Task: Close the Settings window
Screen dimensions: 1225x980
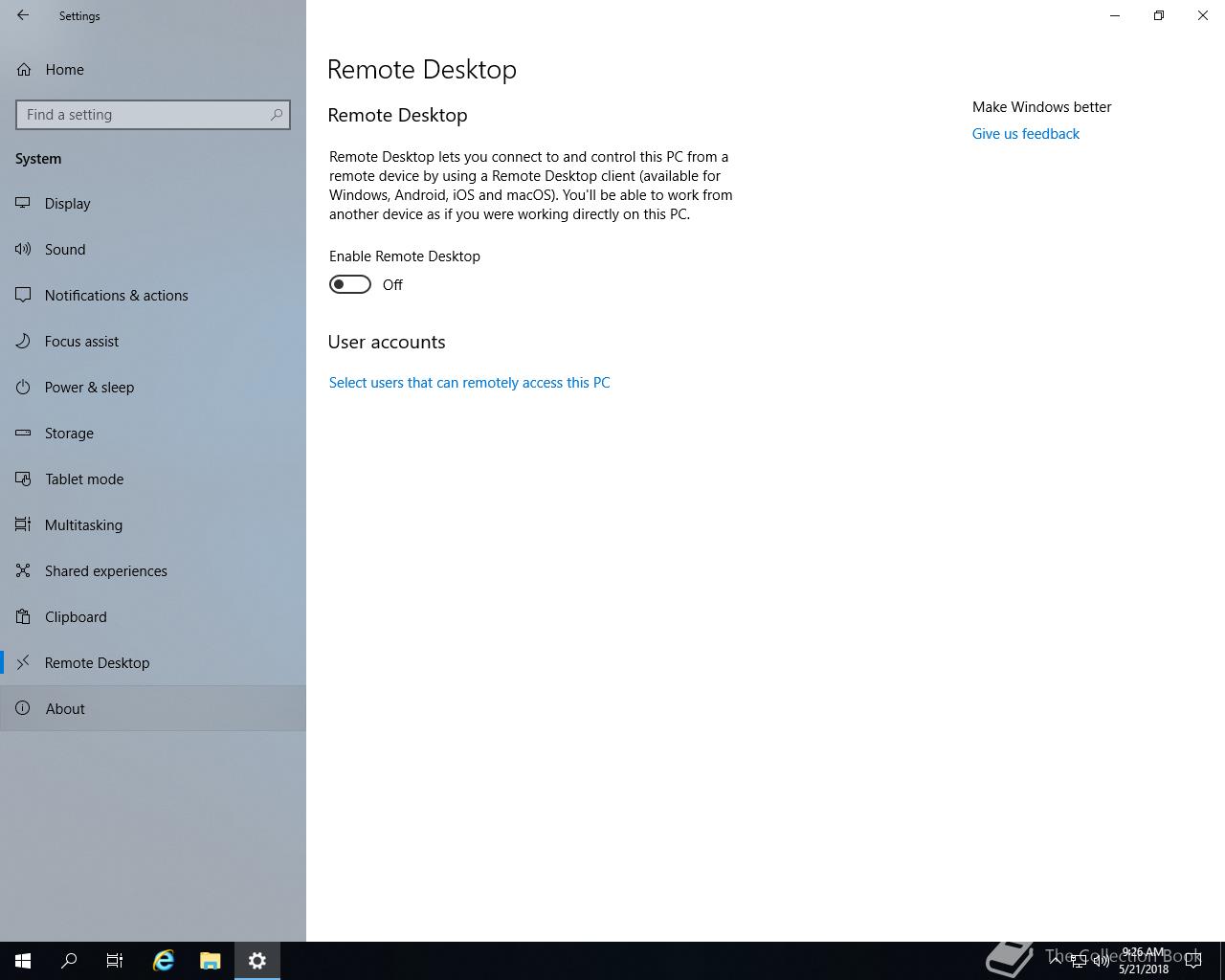Action: (x=1203, y=15)
